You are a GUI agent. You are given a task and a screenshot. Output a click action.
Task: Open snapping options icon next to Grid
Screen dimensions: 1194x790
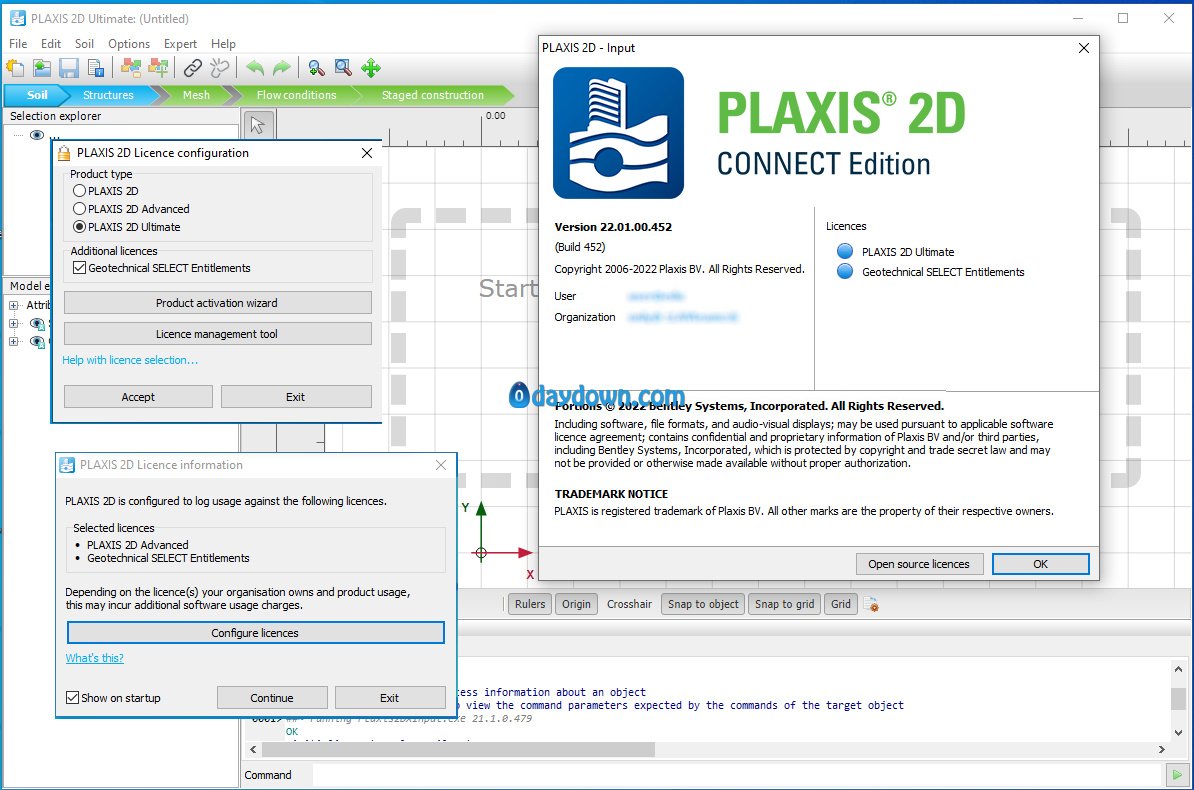point(872,605)
